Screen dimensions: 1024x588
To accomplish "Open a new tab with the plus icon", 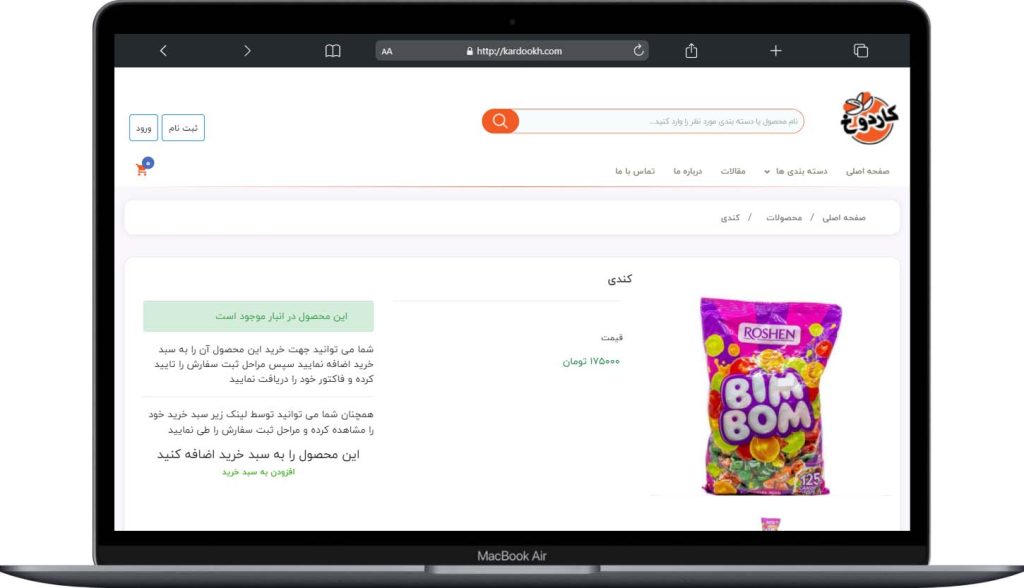I will [x=775, y=51].
